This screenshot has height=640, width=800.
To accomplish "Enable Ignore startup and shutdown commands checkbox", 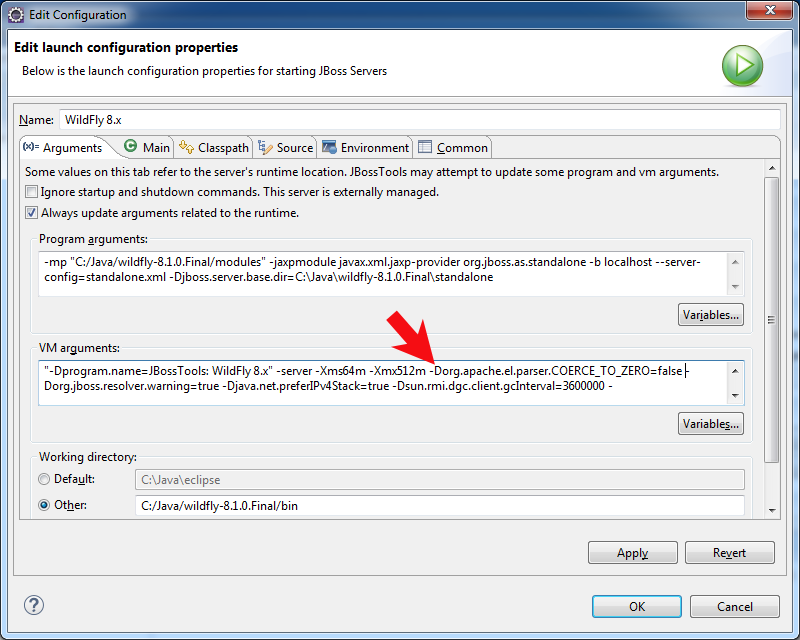I will (32, 192).
